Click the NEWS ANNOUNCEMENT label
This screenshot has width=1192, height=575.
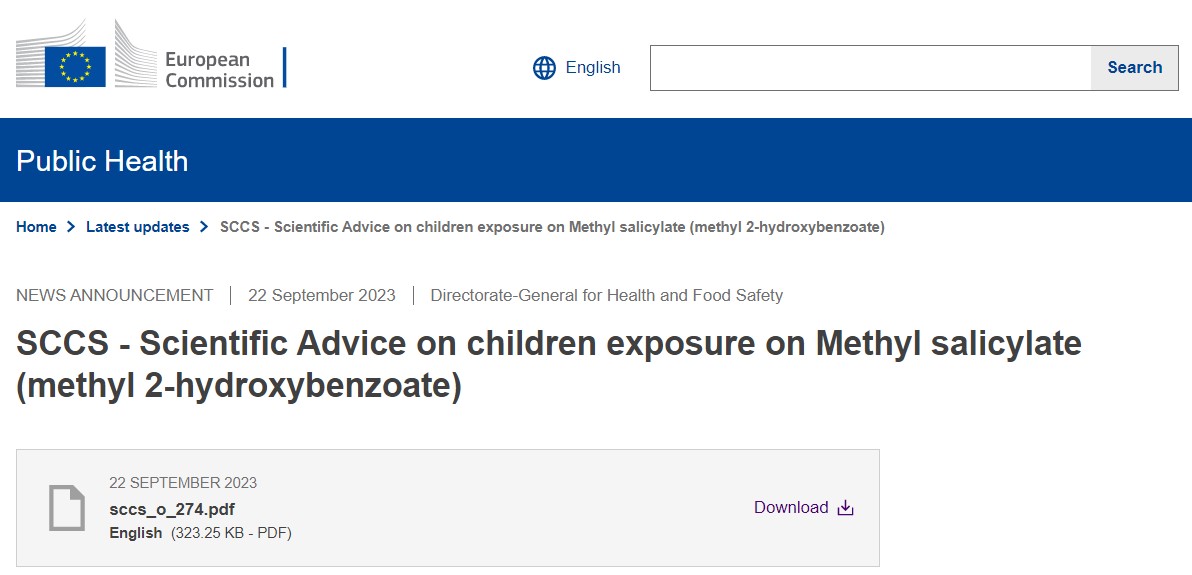115,295
